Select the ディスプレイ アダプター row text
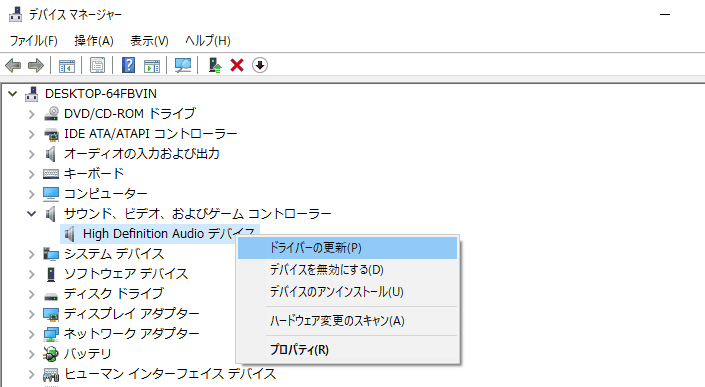The image size is (705, 387). (131, 314)
